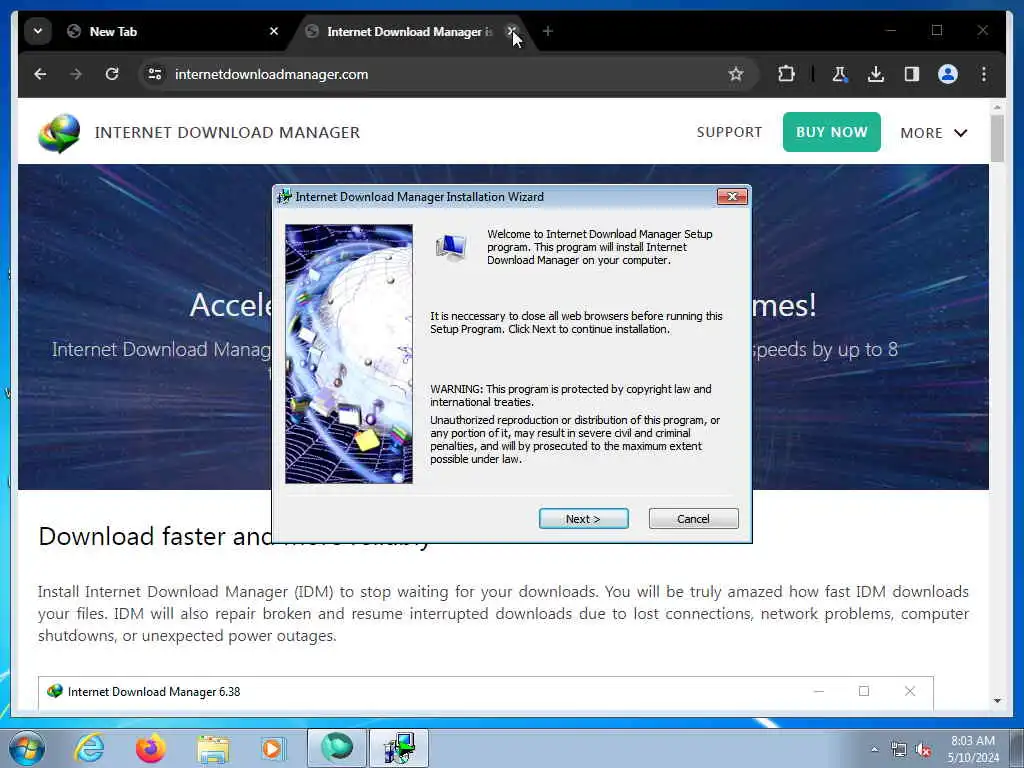The height and width of the screenshot is (768, 1024).
Task: Go forward to next page
Action: (x=76, y=74)
